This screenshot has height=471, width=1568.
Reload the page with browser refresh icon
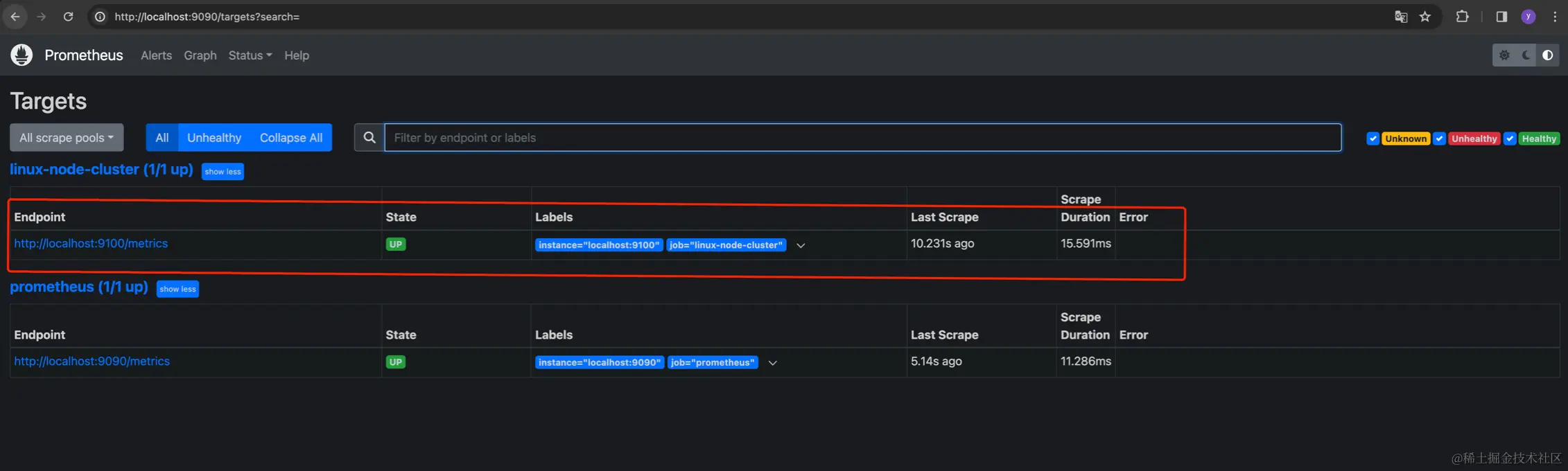68,17
